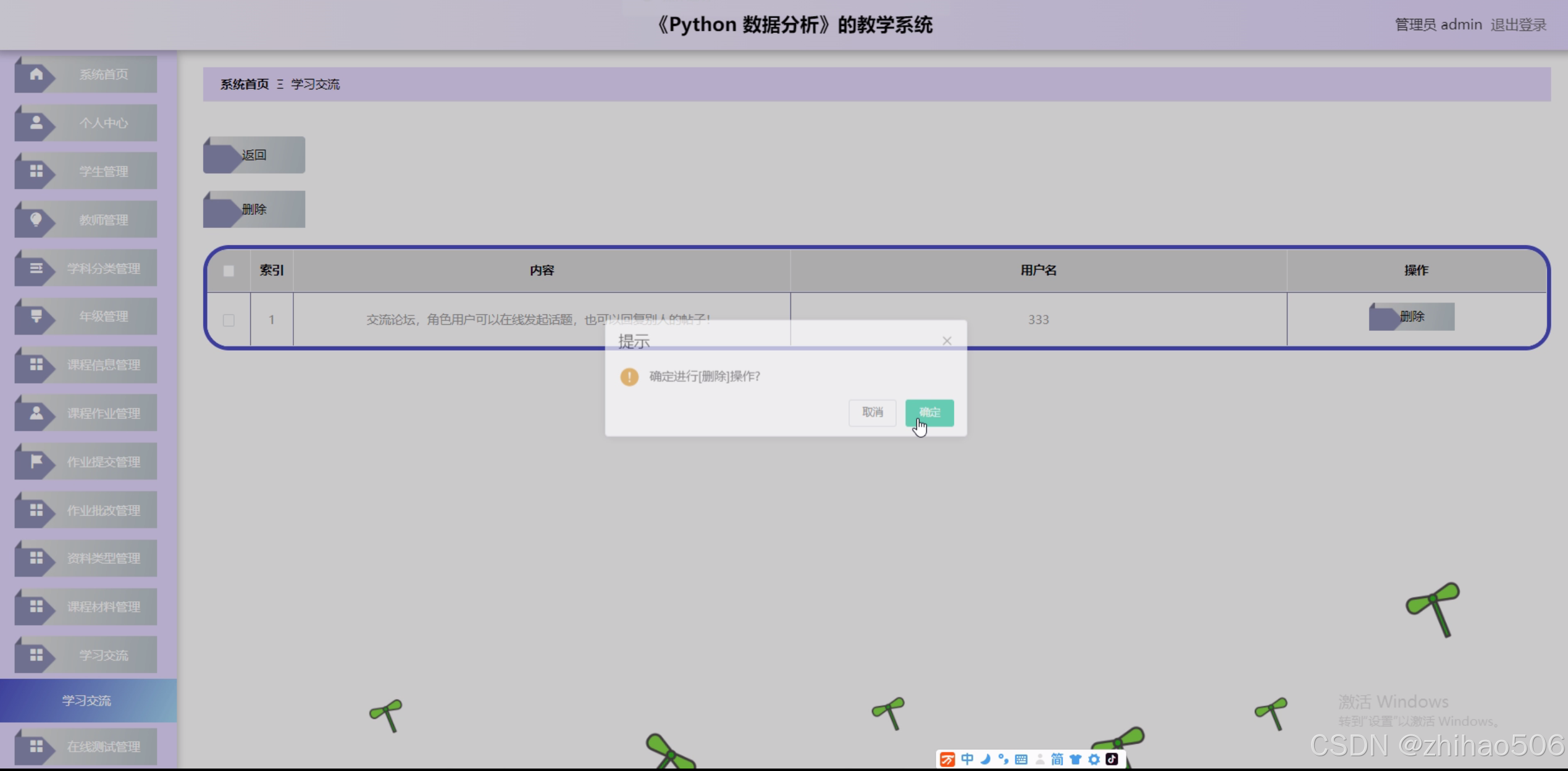Click the 确定 button to confirm deletion

tap(929, 412)
